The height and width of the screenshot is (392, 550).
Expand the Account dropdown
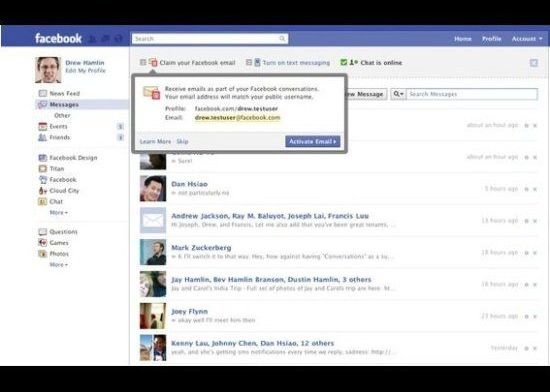pyautogui.click(x=527, y=39)
